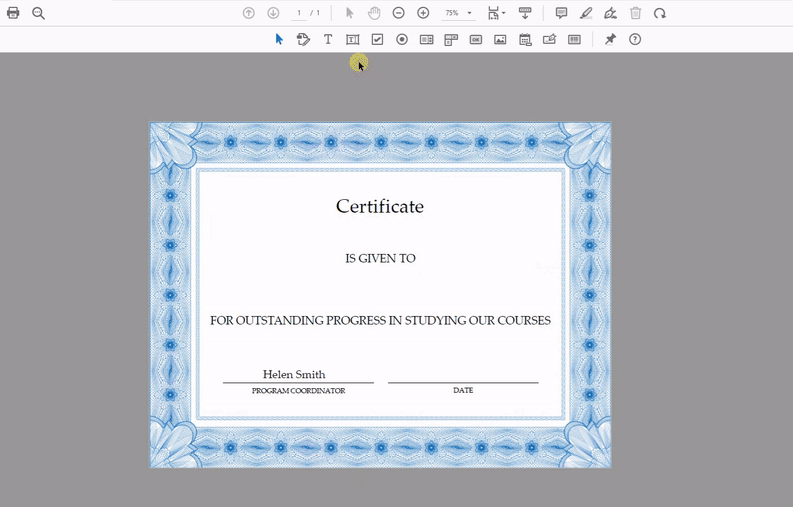Open the Help question mark icon
The width and height of the screenshot is (793, 507).
click(x=635, y=39)
